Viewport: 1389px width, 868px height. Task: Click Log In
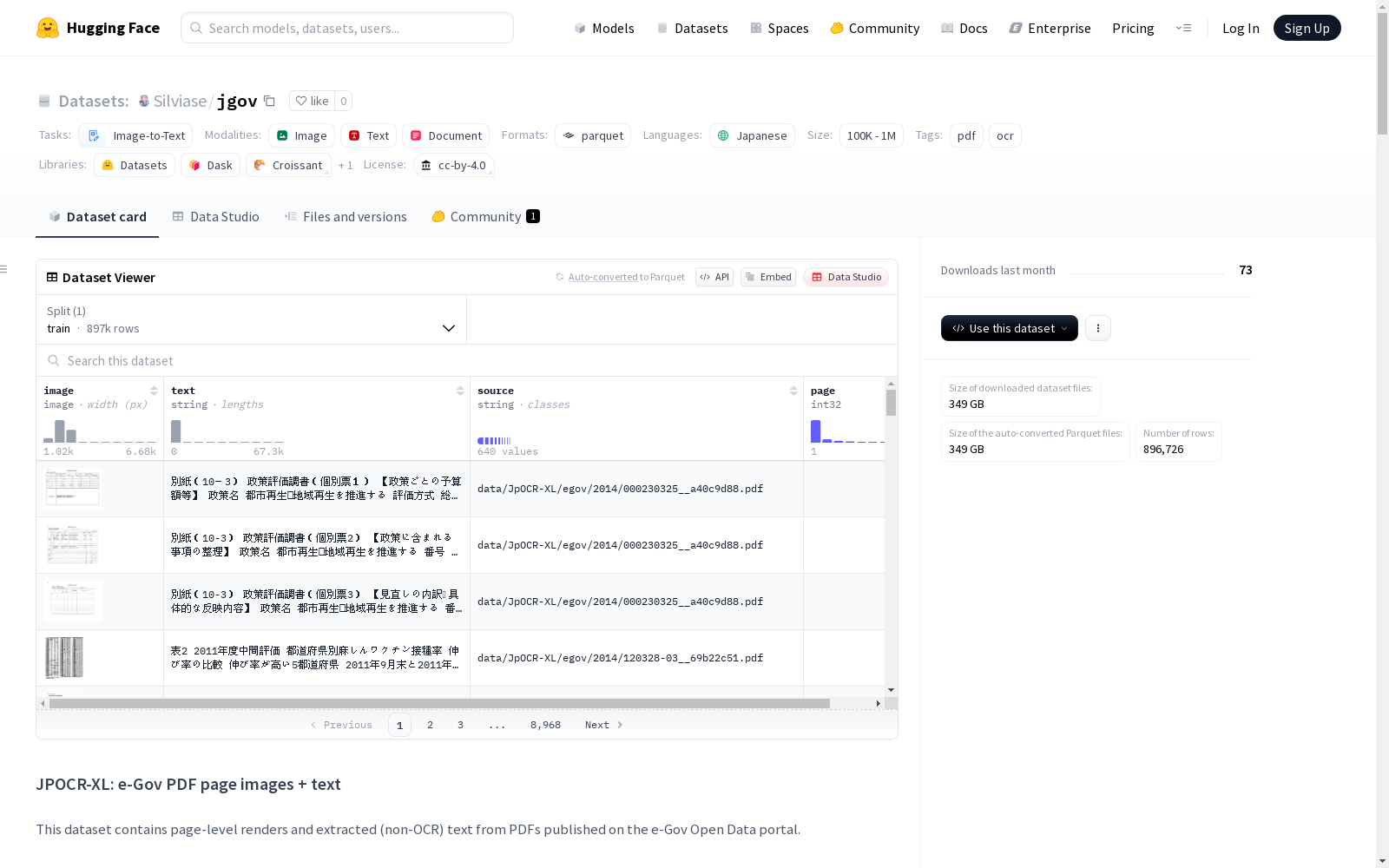point(1241,28)
